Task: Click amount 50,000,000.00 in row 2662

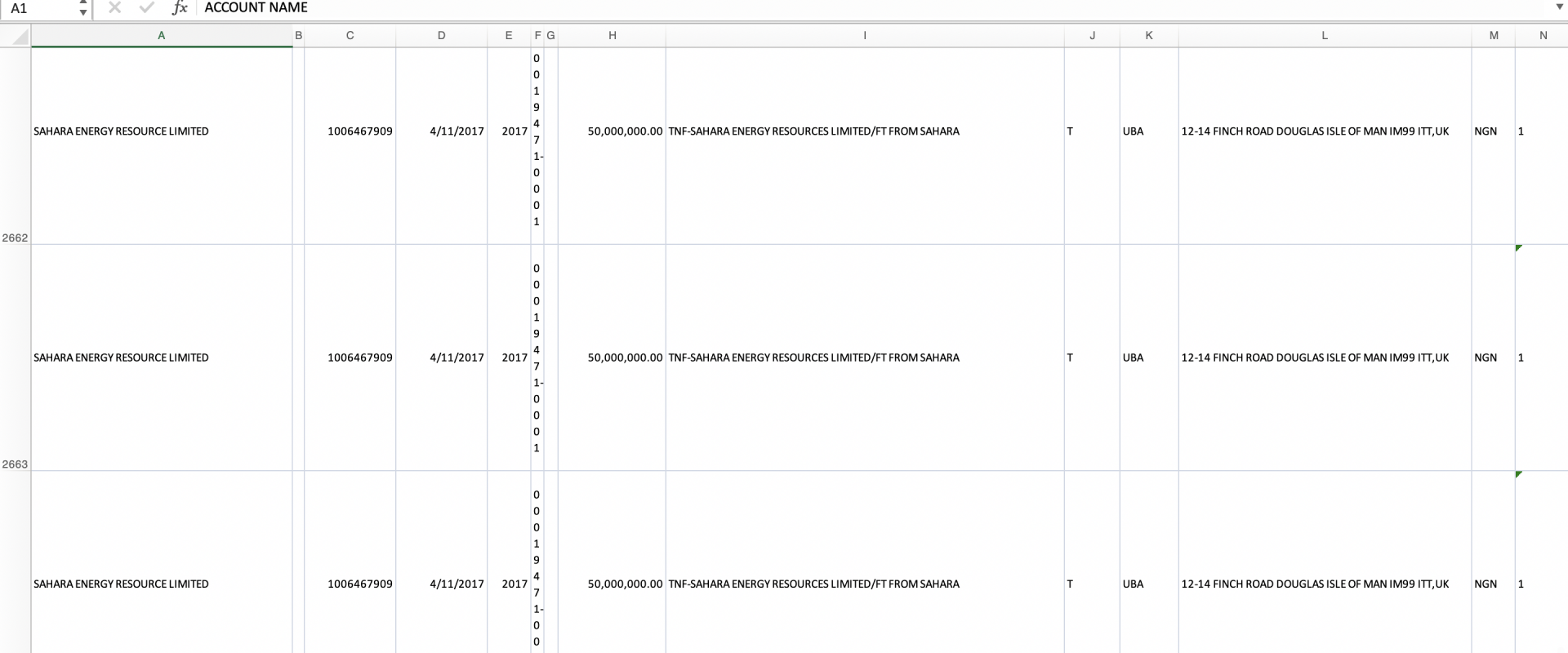Action: coord(625,131)
